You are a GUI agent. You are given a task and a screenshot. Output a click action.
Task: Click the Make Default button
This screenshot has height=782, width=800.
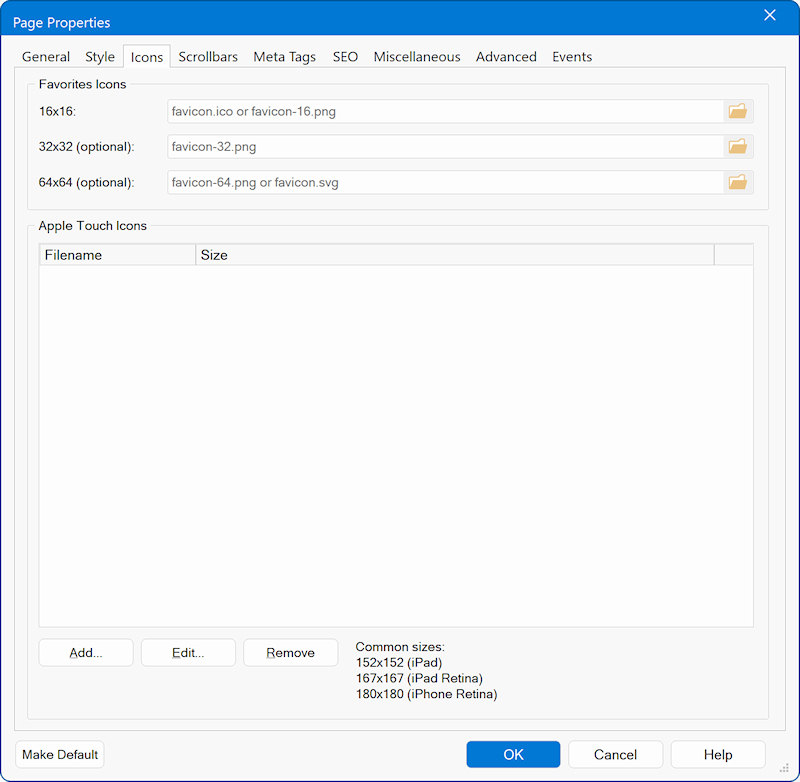tap(60, 754)
